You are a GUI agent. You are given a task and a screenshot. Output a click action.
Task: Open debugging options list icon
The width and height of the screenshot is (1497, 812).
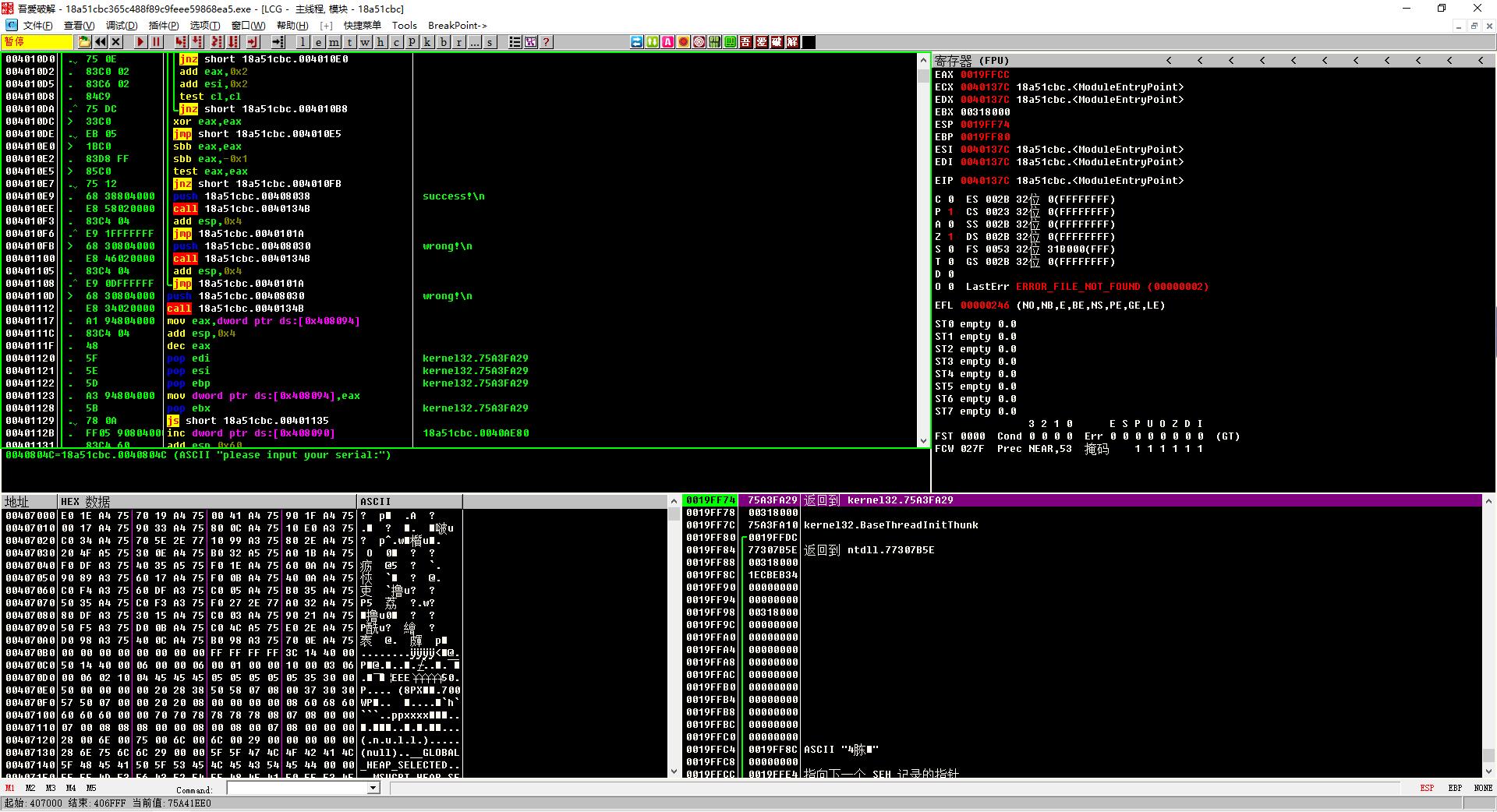(515, 42)
